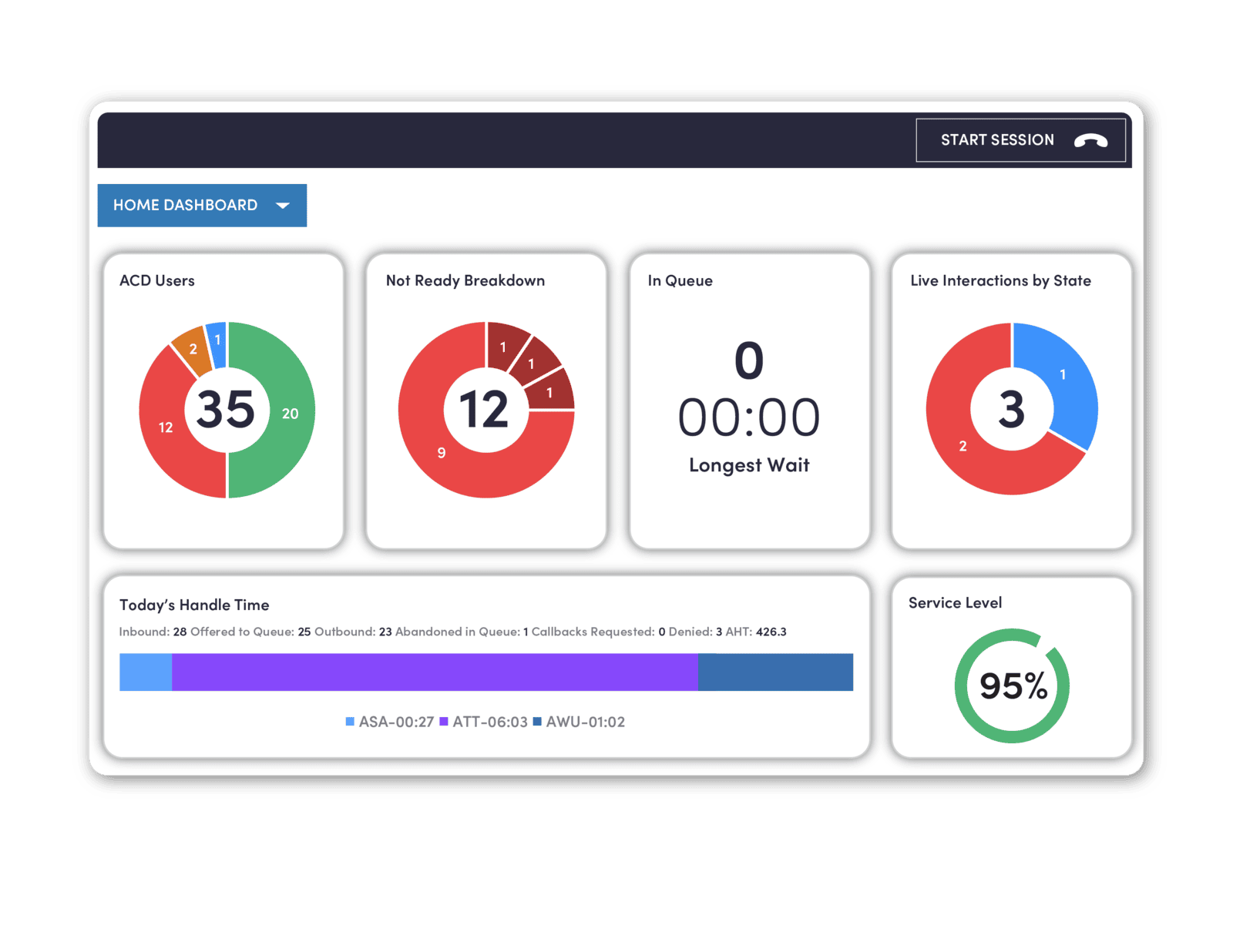The width and height of the screenshot is (1233, 952).
Task: Click the Denied: 3 statistic
Action: (x=695, y=632)
